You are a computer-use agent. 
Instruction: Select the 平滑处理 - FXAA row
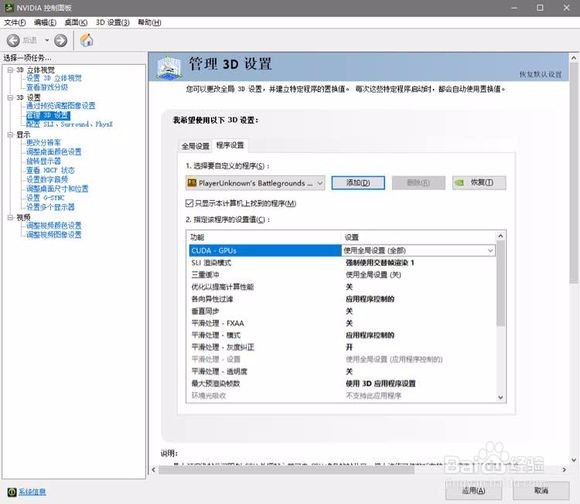[342, 323]
